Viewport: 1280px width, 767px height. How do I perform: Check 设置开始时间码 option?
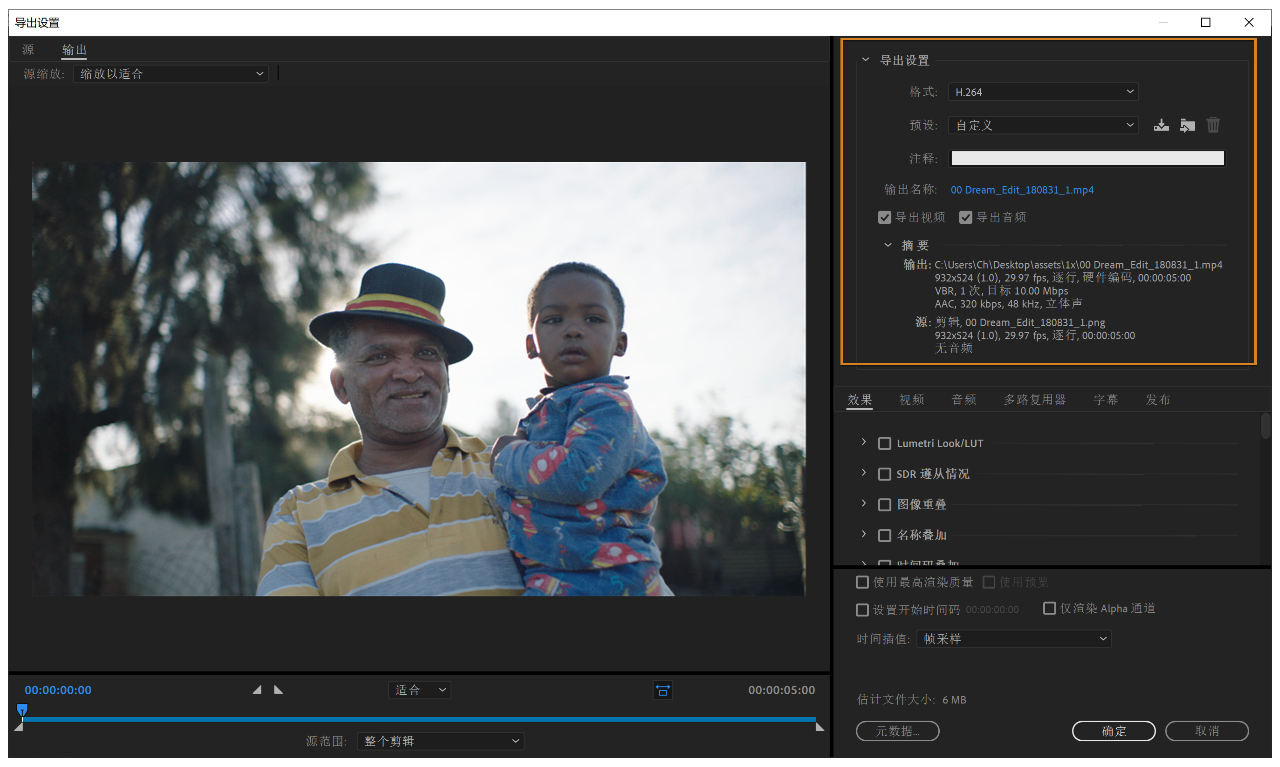click(x=863, y=609)
